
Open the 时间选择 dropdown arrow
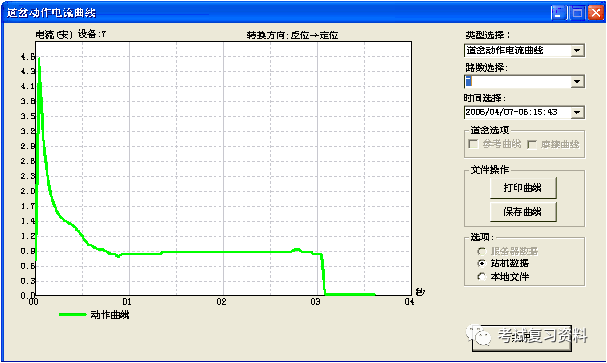[577, 113]
